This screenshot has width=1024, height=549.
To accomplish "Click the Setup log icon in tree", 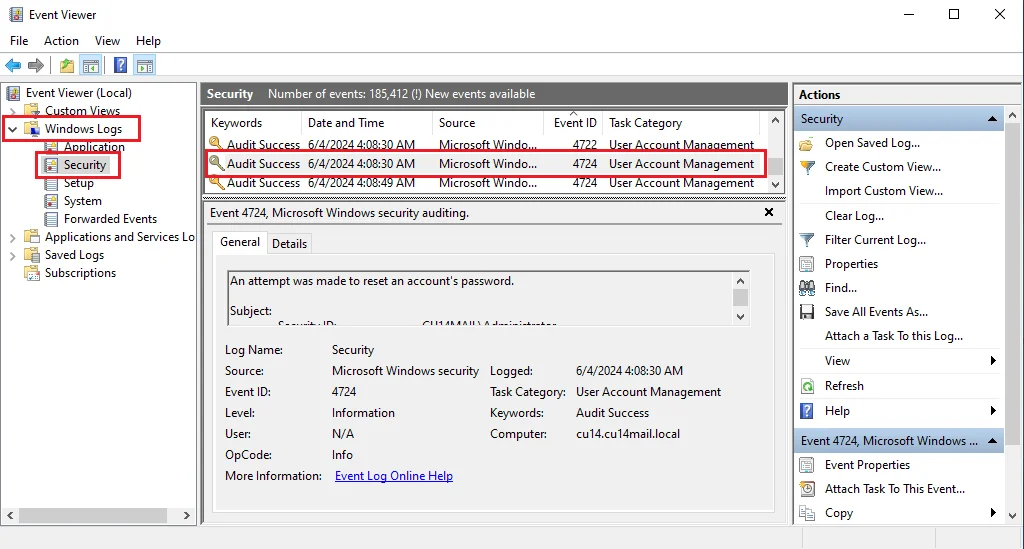I will point(51,183).
